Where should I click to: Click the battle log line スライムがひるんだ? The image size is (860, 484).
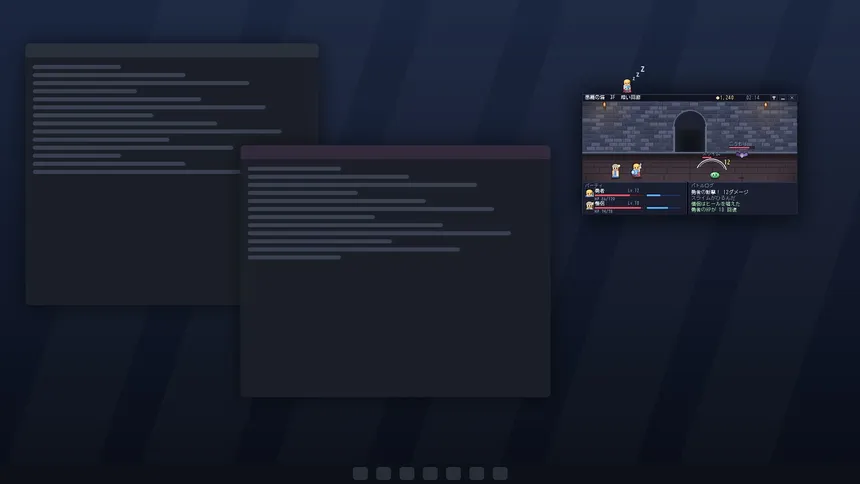(x=713, y=198)
